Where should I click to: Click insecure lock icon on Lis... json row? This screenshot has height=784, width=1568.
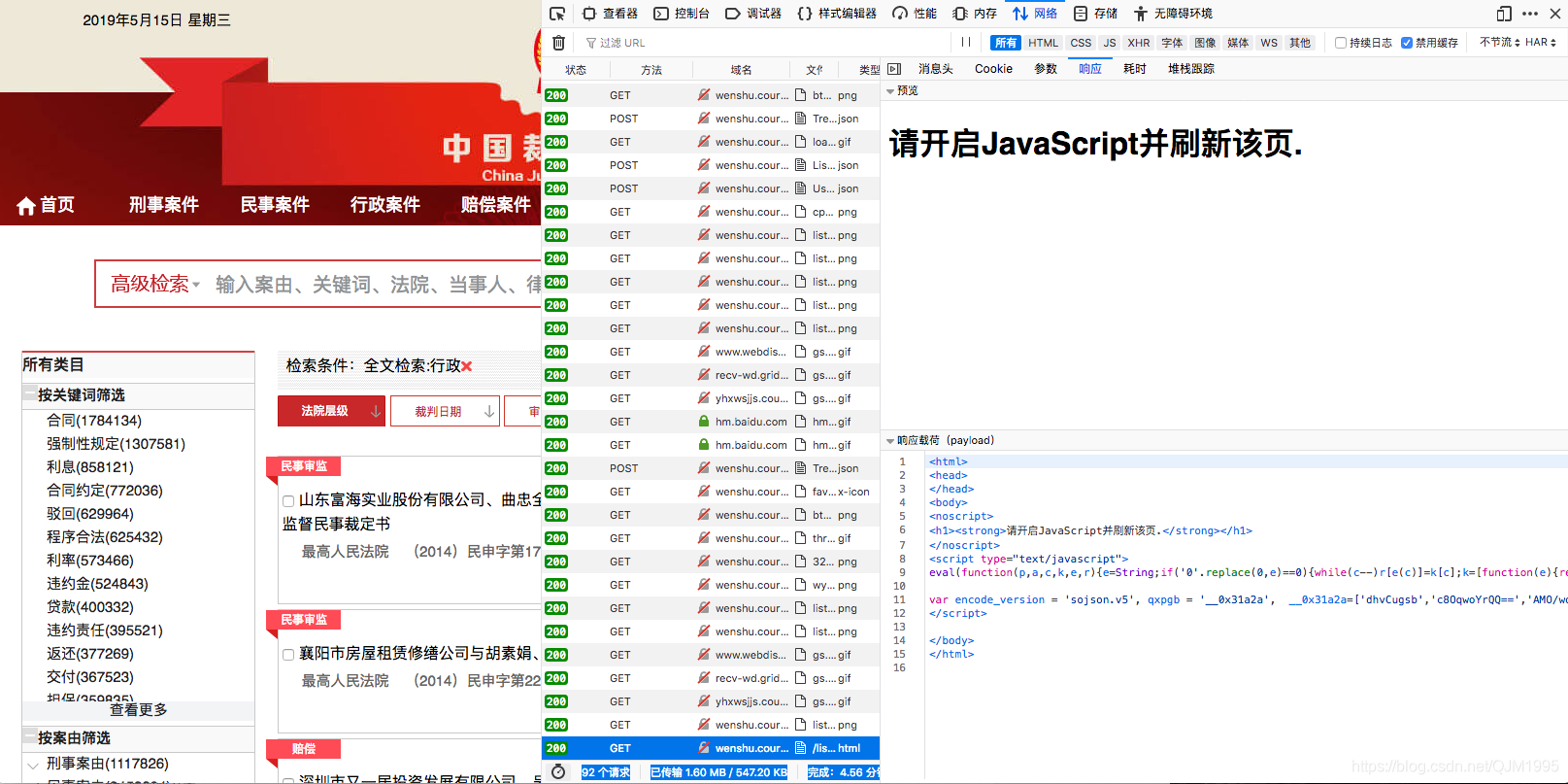(704, 165)
